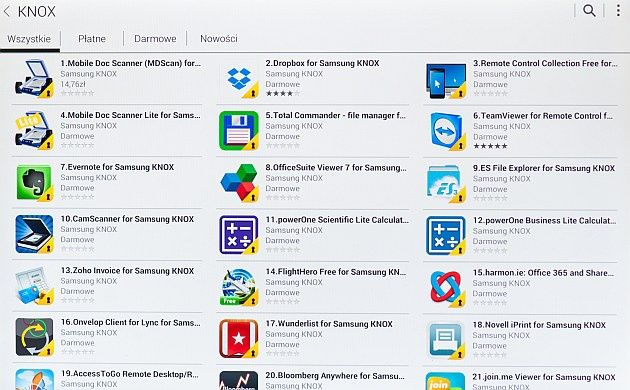The width and height of the screenshot is (630, 390).
Task: Click '21.join.me Viewer for Samsung KNOX' text
Action: tap(544, 377)
